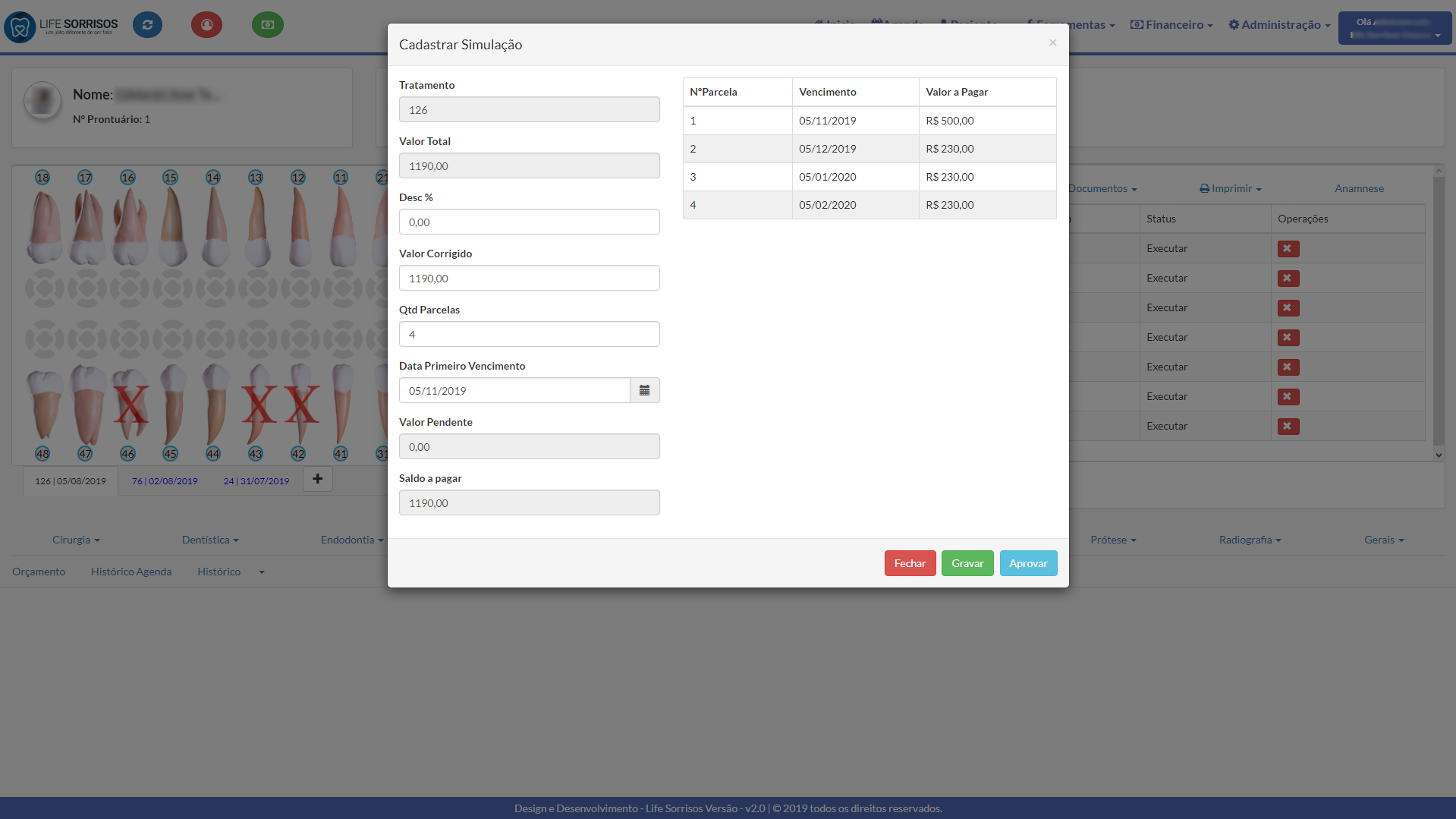The height and width of the screenshot is (819, 1456).
Task: Delete the first Executar row via red X
Action: pyautogui.click(x=1288, y=249)
